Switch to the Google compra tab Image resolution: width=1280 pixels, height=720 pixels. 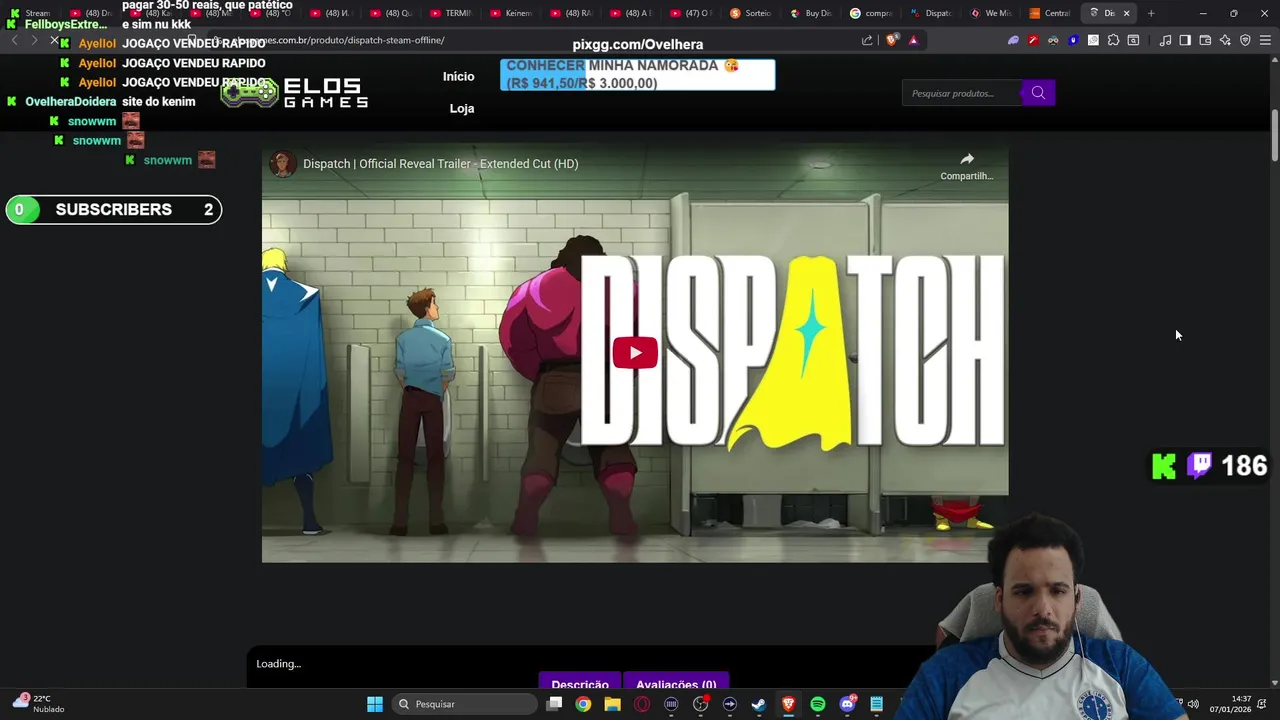(x=870, y=13)
